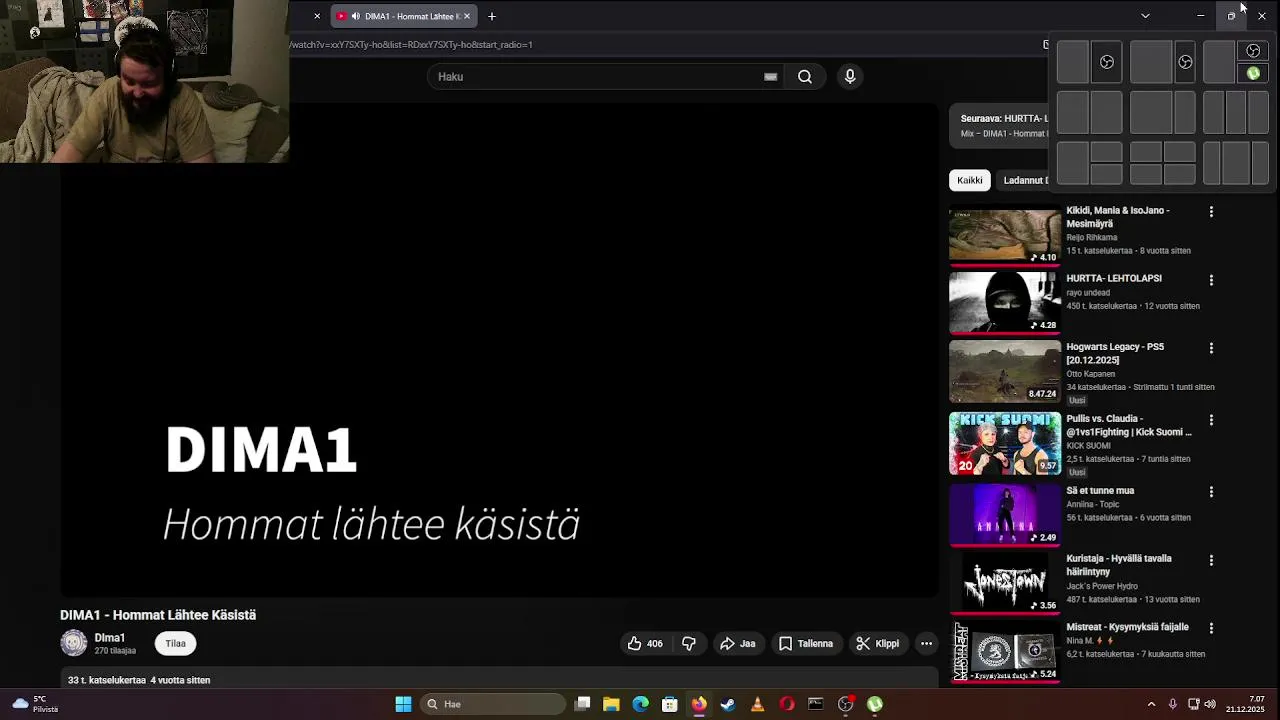
Task: Subscribe with the Tilaa button
Action: point(176,644)
